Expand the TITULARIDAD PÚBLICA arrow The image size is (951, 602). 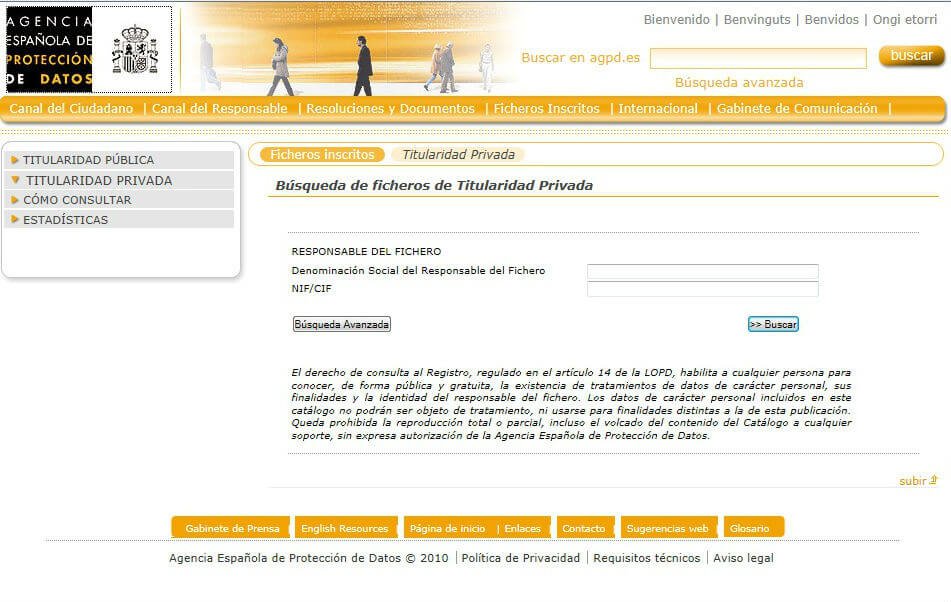click(x=15, y=160)
